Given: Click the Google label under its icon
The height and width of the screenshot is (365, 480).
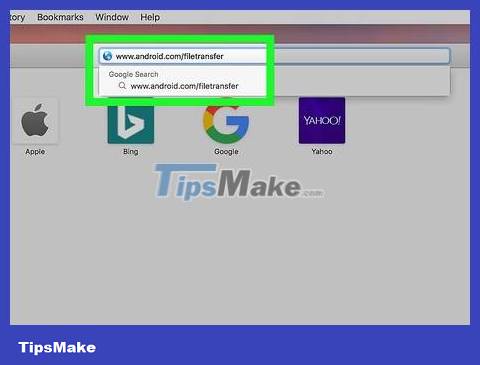Looking at the screenshot, I should 226,151.
